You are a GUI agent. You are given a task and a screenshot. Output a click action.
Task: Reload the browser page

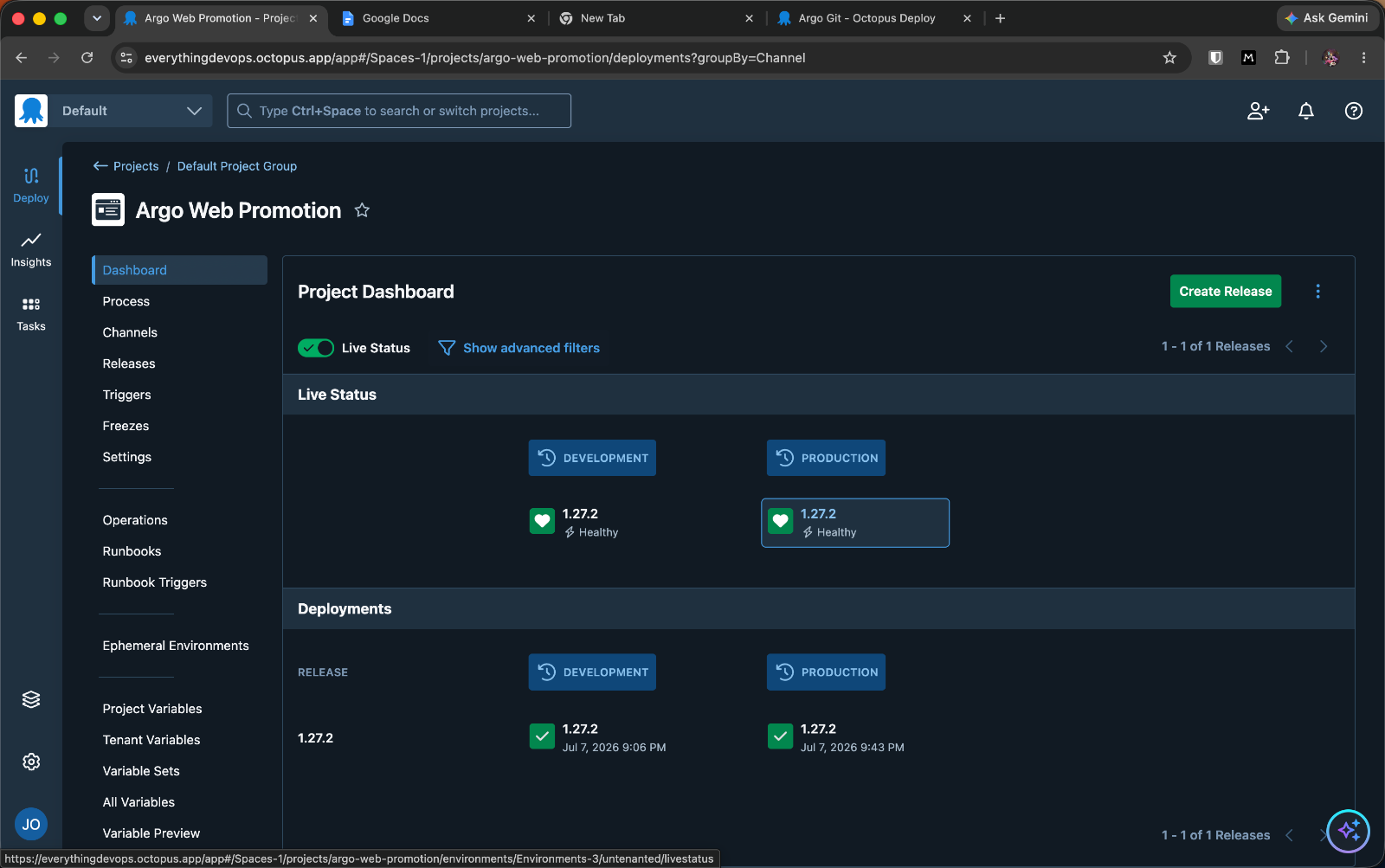(x=87, y=57)
